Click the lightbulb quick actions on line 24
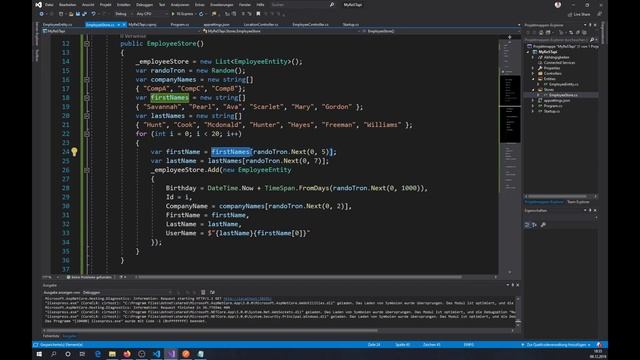Viewport: 640px width, 360px height. tap(74, 152)
